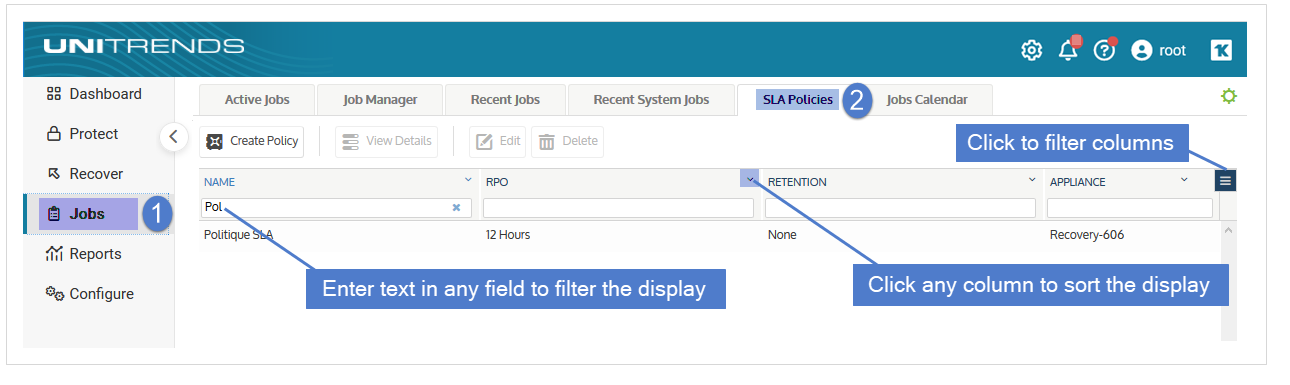1290x385 pixels.
Task: Open the Protect section
Action: click(x=82, y=134)
